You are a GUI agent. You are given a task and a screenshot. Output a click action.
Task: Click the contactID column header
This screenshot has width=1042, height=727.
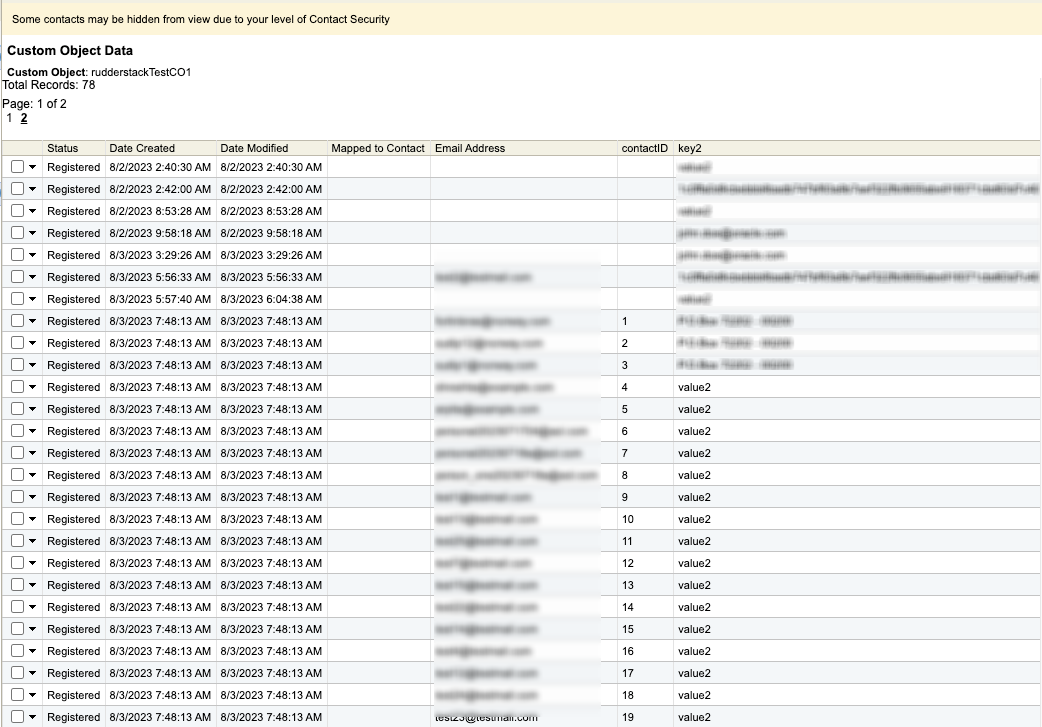pyautogui.click(x=644, y=148)
